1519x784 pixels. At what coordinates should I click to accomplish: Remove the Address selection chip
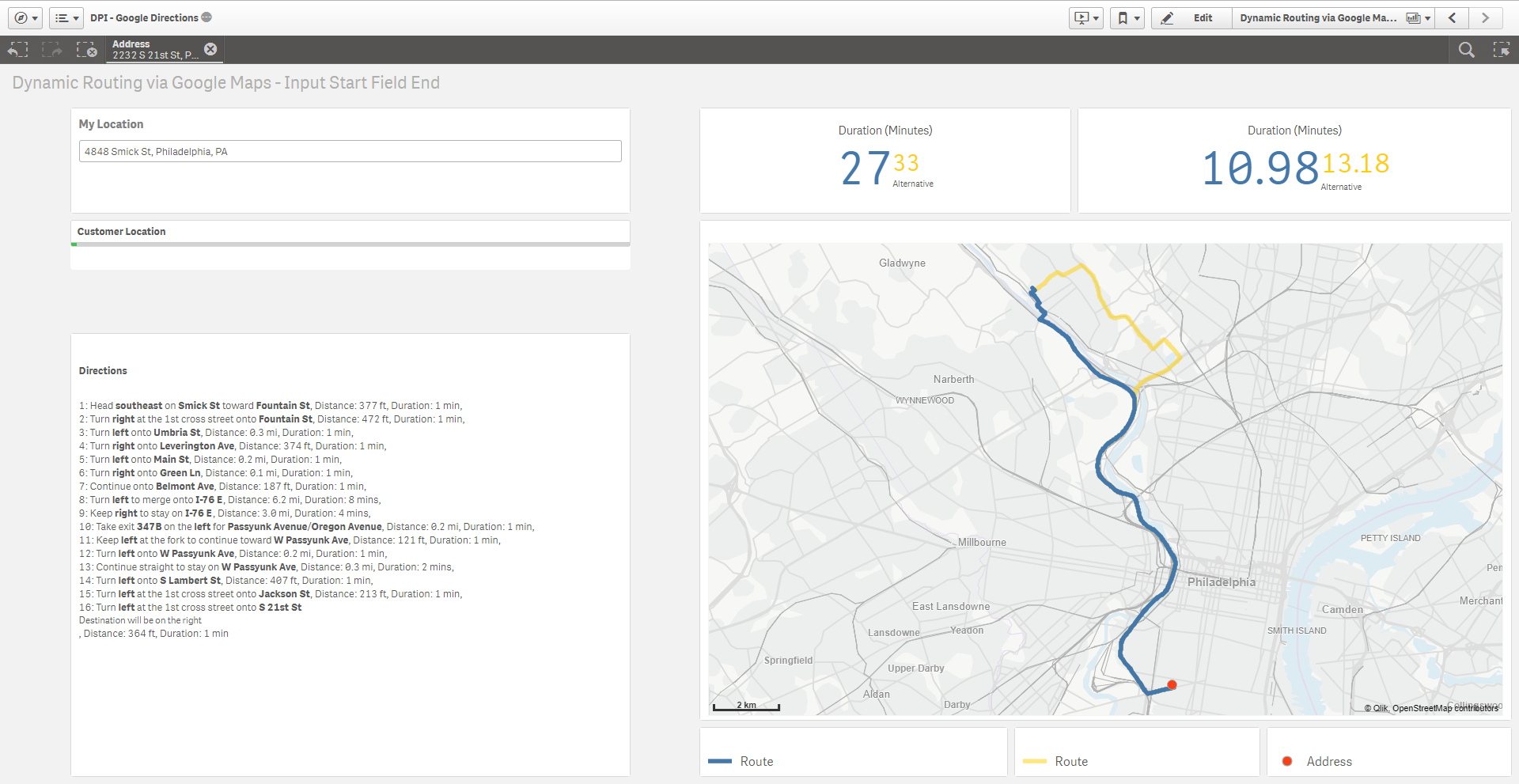(x=210, y=49)
